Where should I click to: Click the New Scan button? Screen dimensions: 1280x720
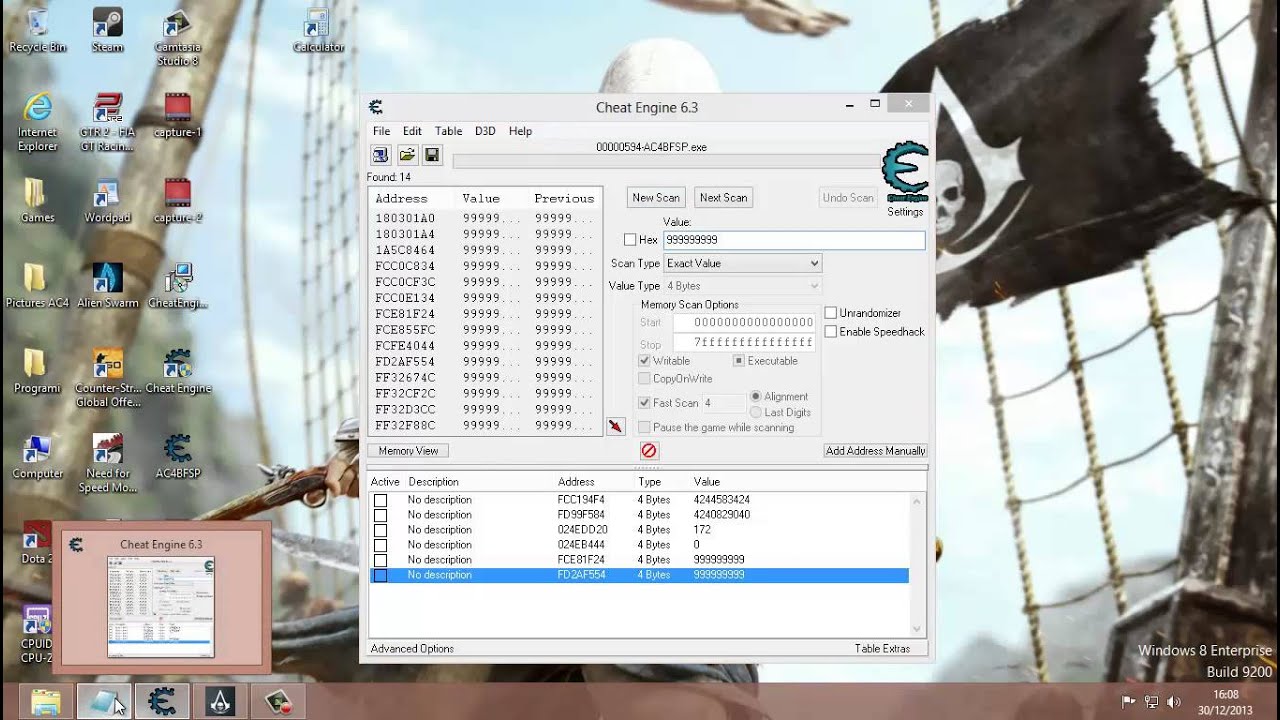(656, 198)
